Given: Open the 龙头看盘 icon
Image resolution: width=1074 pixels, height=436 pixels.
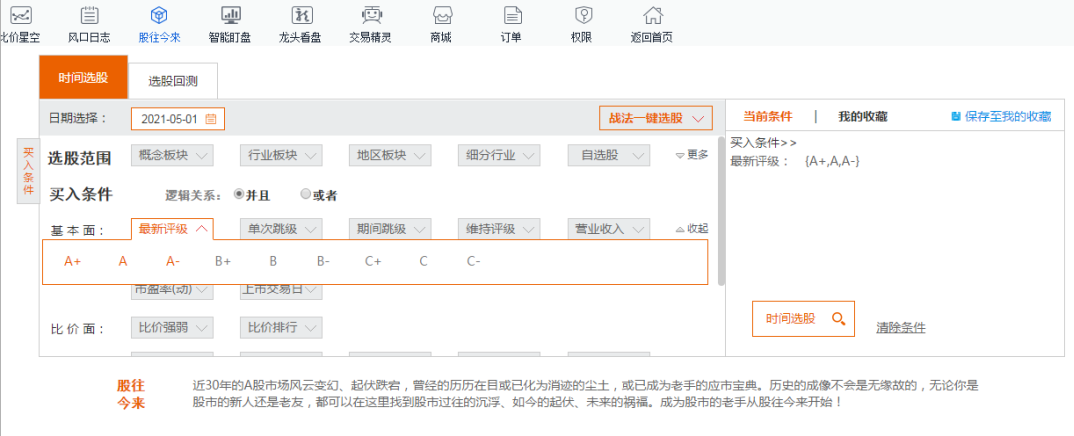Looking at the screenshot, I should 301,14.
